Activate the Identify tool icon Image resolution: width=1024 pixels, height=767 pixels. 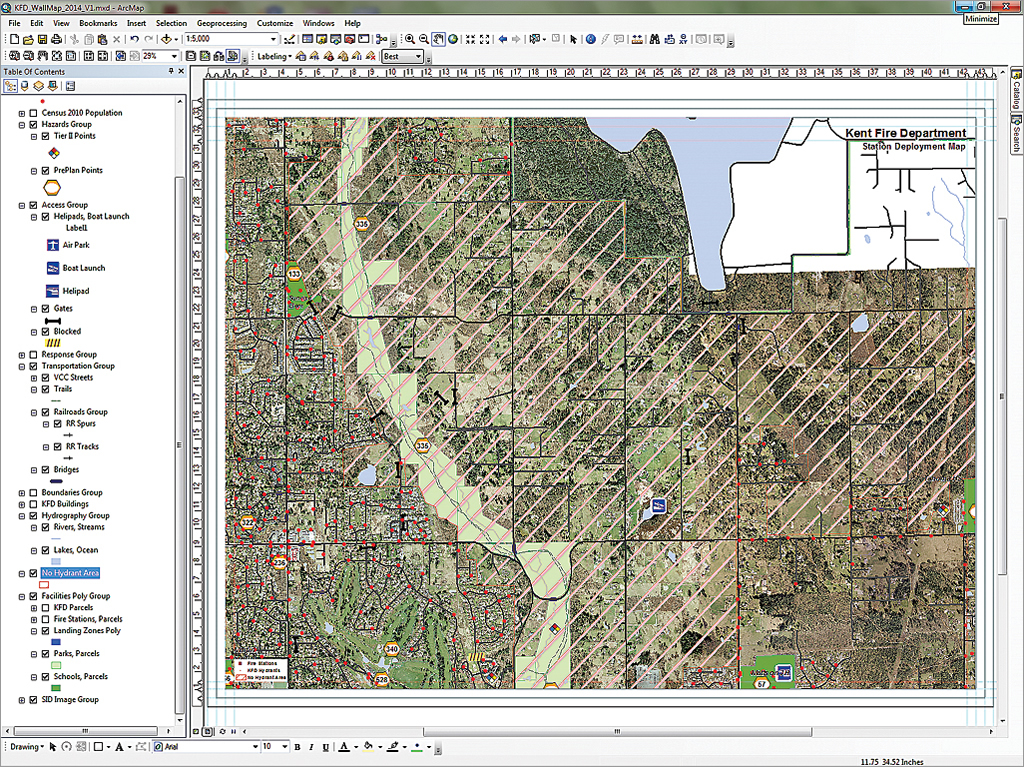pos(590,39)
